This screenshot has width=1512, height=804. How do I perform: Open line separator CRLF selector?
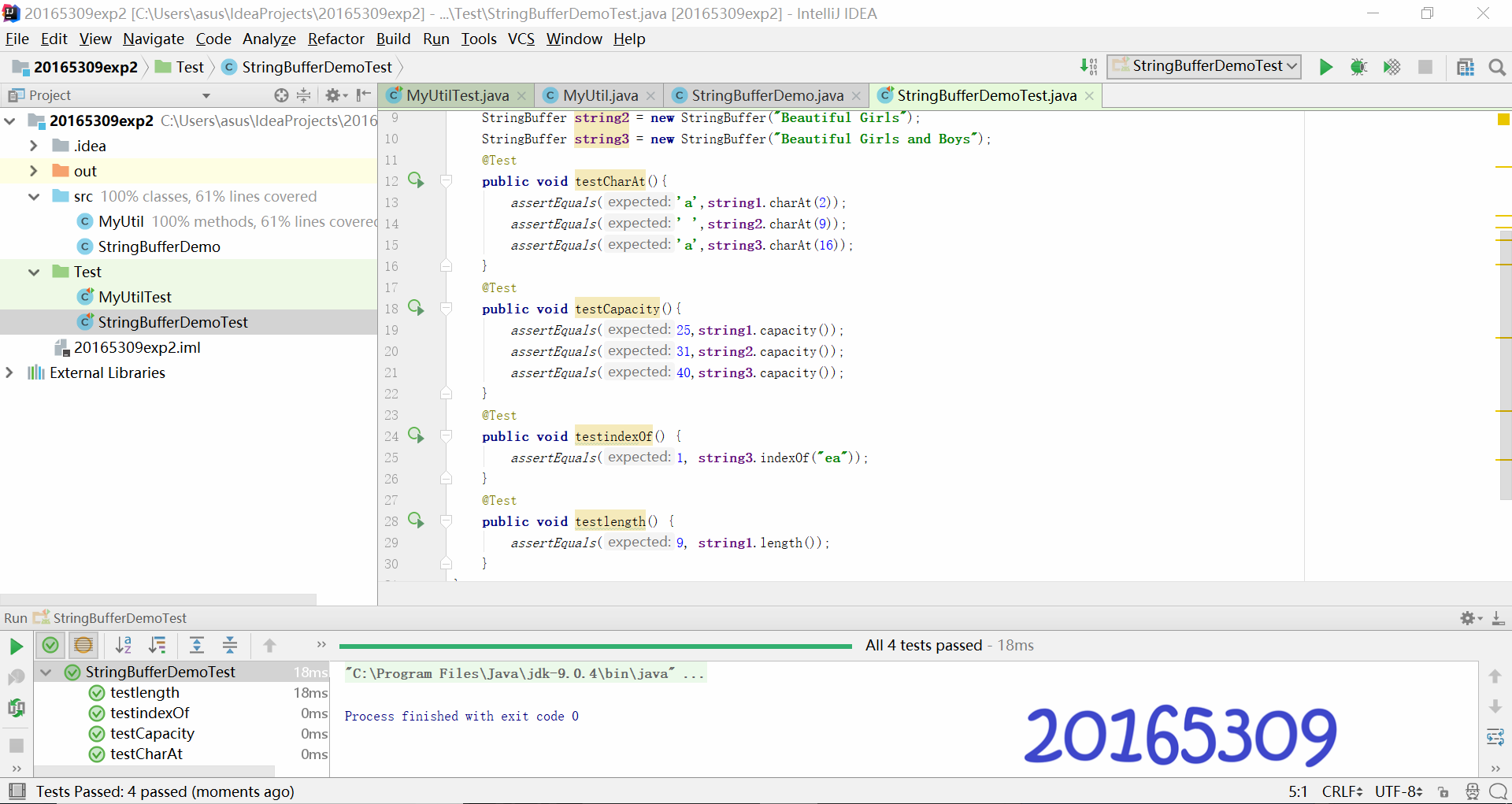[x=1342, y=791]
